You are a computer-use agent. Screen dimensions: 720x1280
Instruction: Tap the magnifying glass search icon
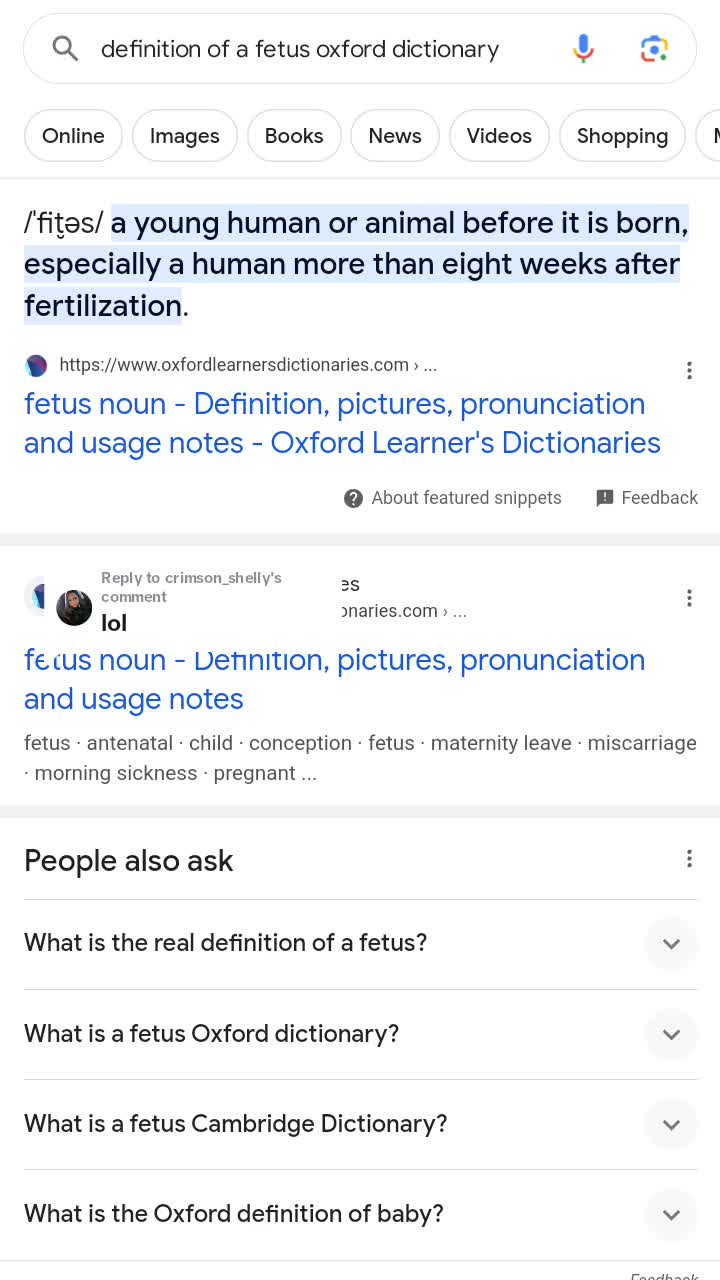click(65, 48)
